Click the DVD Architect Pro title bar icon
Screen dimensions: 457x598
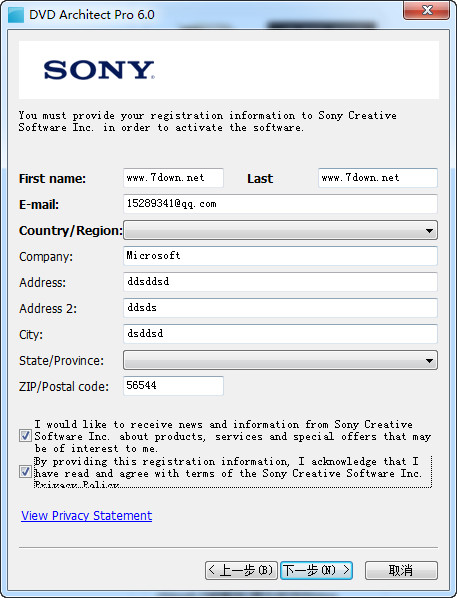[16, 15]
